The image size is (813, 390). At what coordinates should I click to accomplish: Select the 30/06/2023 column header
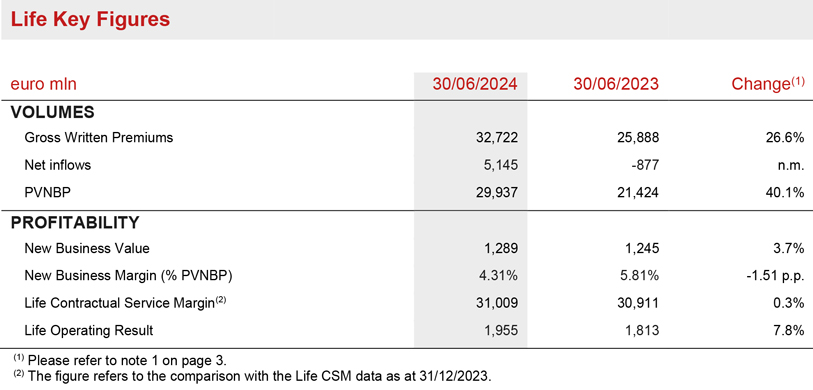616,84
